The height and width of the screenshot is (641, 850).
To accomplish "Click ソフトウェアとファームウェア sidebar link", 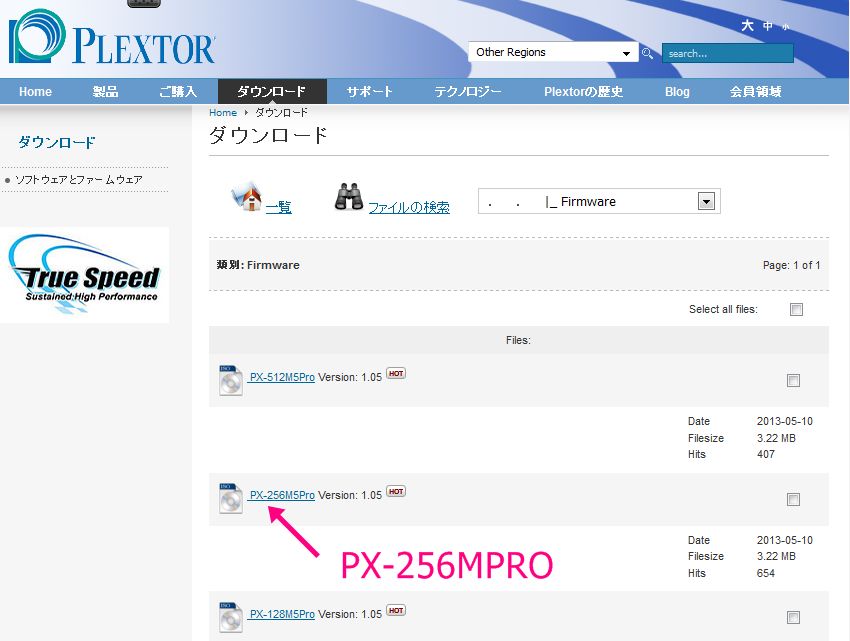I will [79, 180].
